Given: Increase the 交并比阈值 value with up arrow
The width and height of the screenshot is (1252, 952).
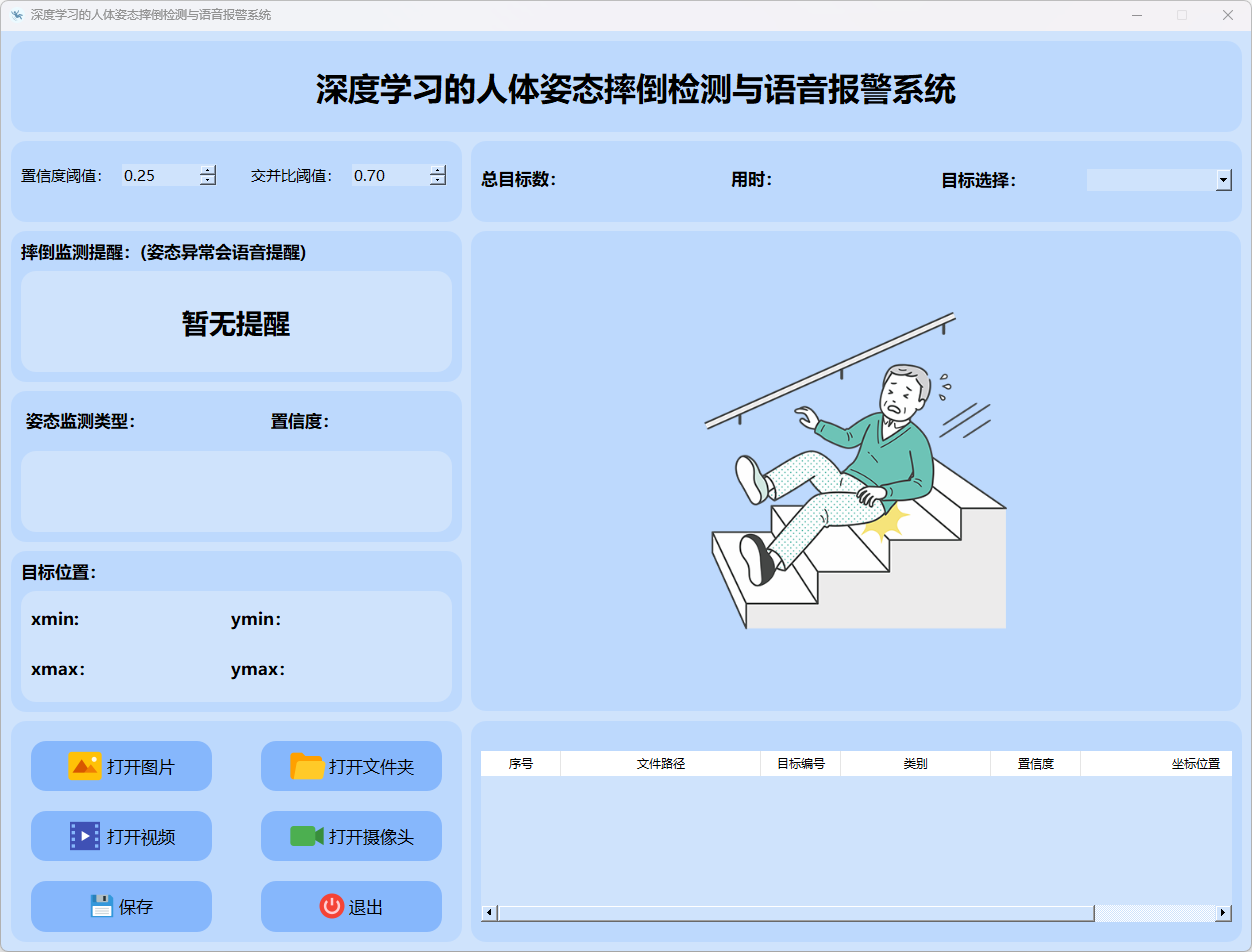Looking at the screenshot, I should 438,170.
